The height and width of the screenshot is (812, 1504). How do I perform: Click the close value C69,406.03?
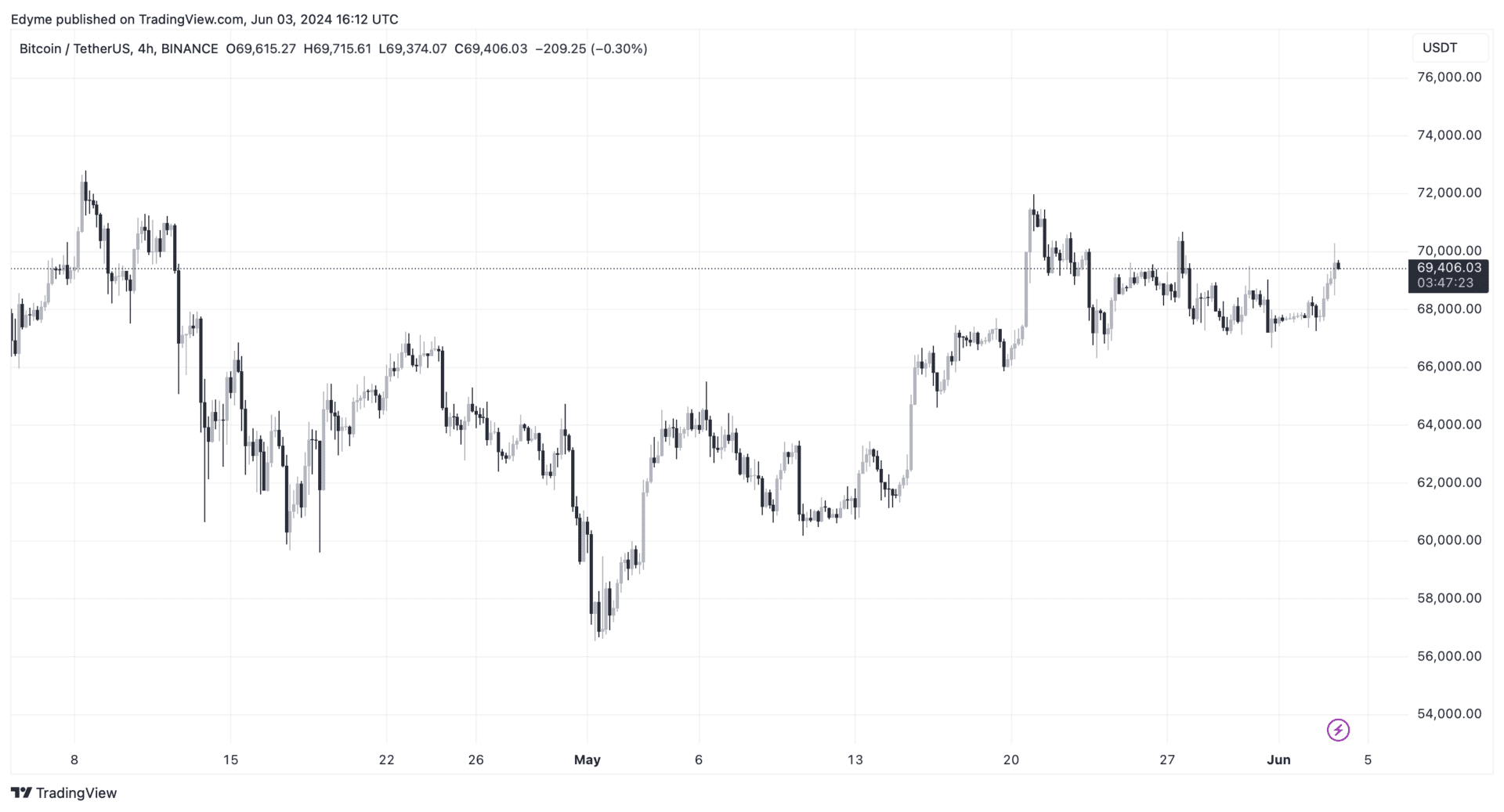tap(490, 49)
